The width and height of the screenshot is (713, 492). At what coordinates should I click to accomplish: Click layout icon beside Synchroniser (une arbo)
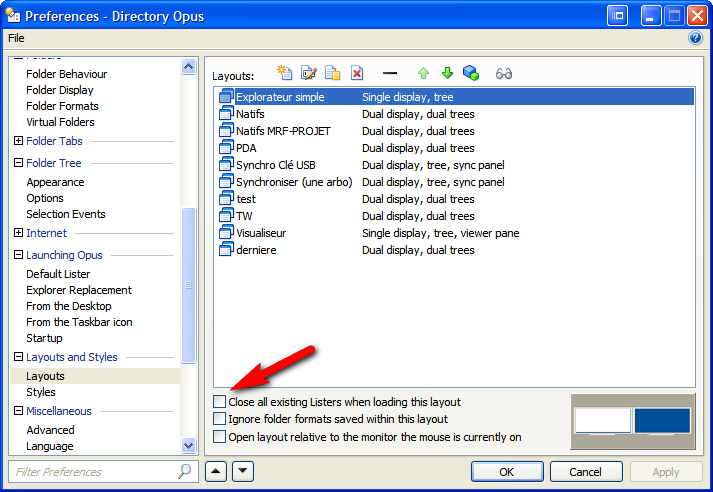pos(226,181)
